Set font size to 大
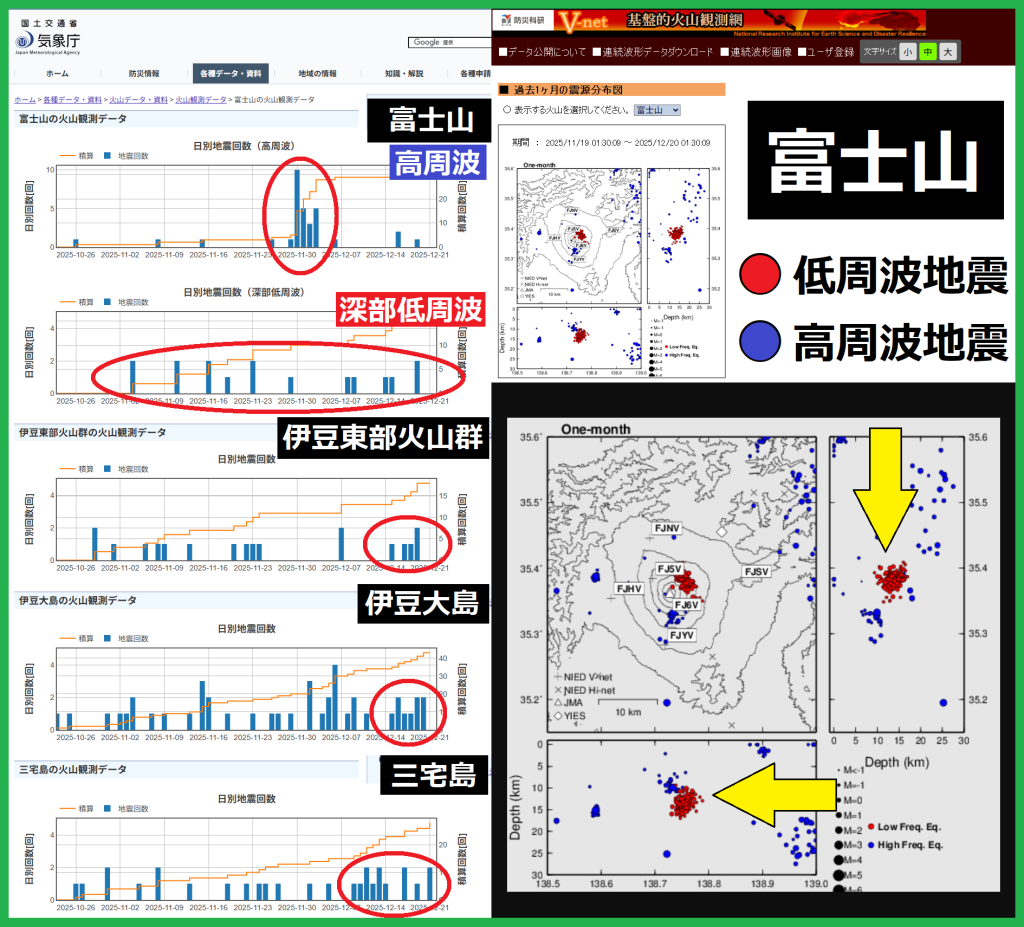Viewport: 1024px width, 927px height. coord(948,51)
